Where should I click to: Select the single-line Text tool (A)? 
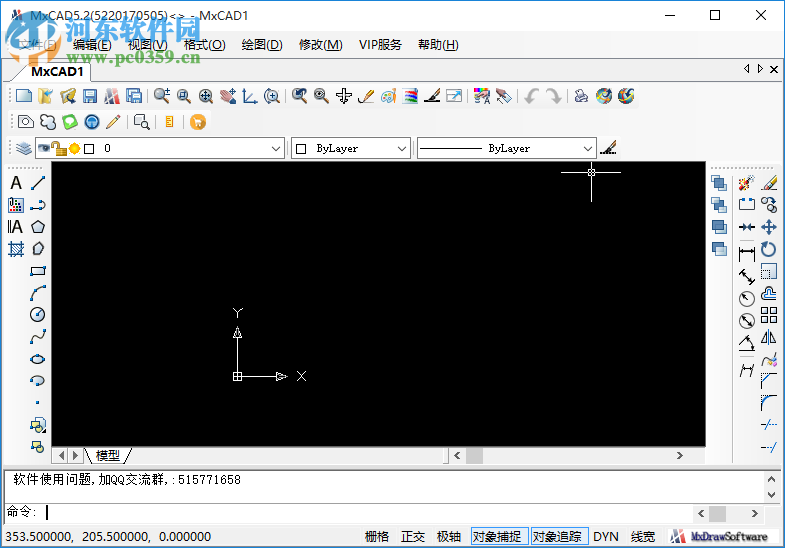click(x=16, y=183)
